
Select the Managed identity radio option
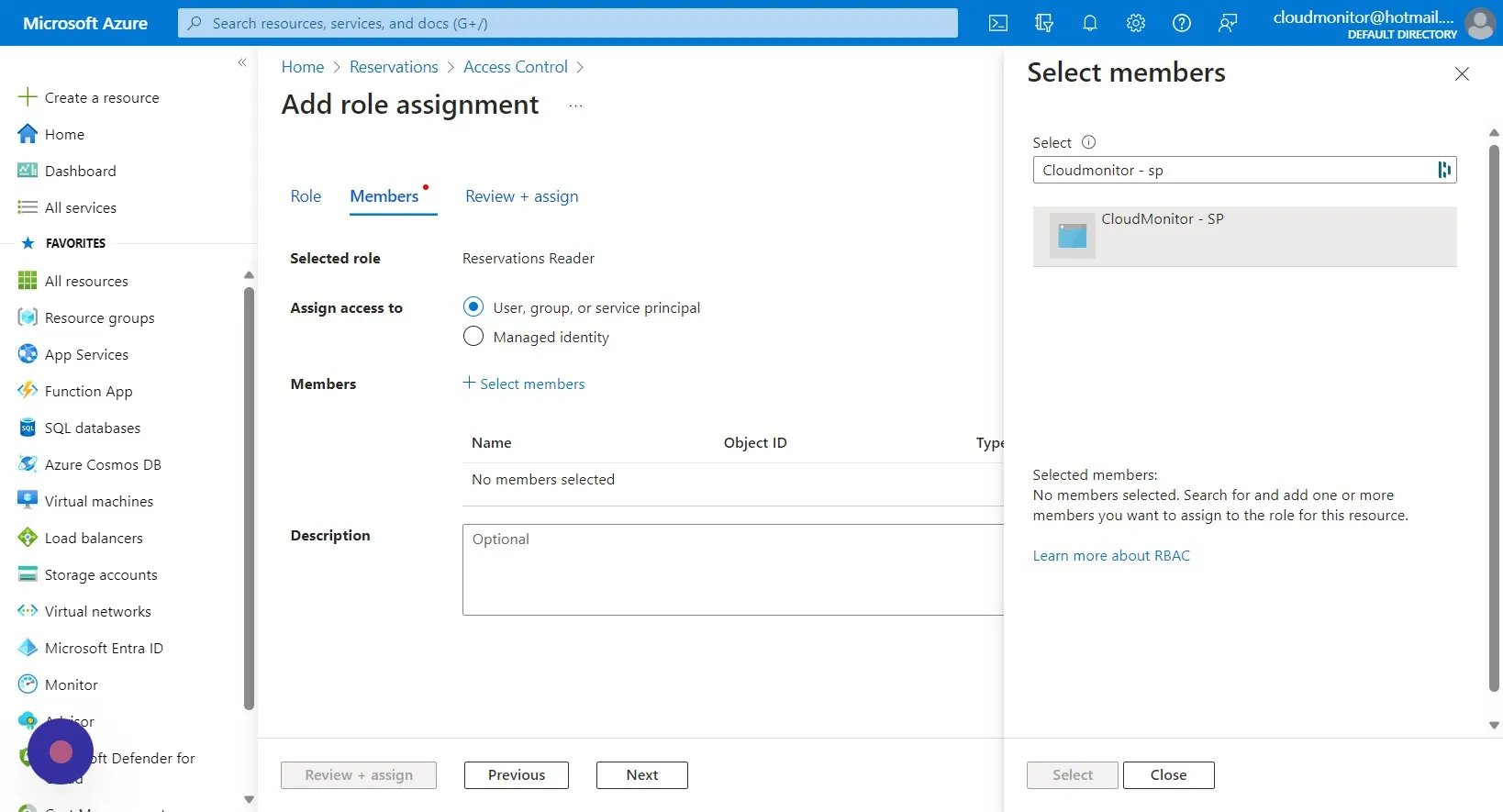coord(473,337)
